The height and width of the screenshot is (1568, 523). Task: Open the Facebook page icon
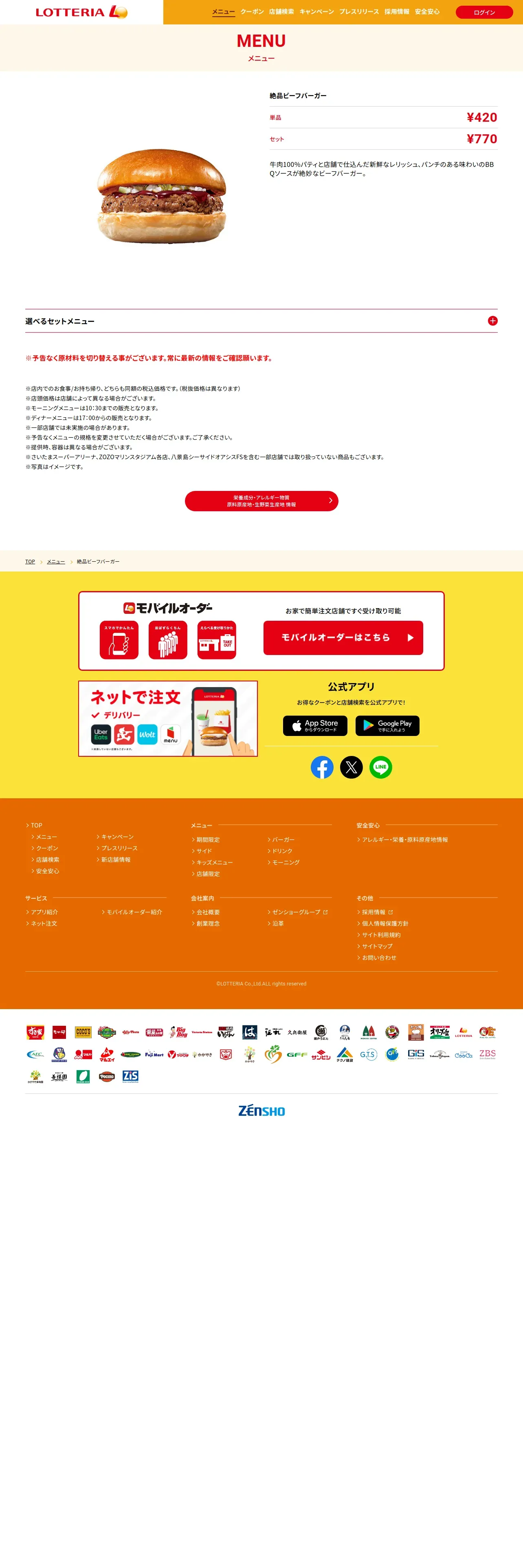click(322, 767)
